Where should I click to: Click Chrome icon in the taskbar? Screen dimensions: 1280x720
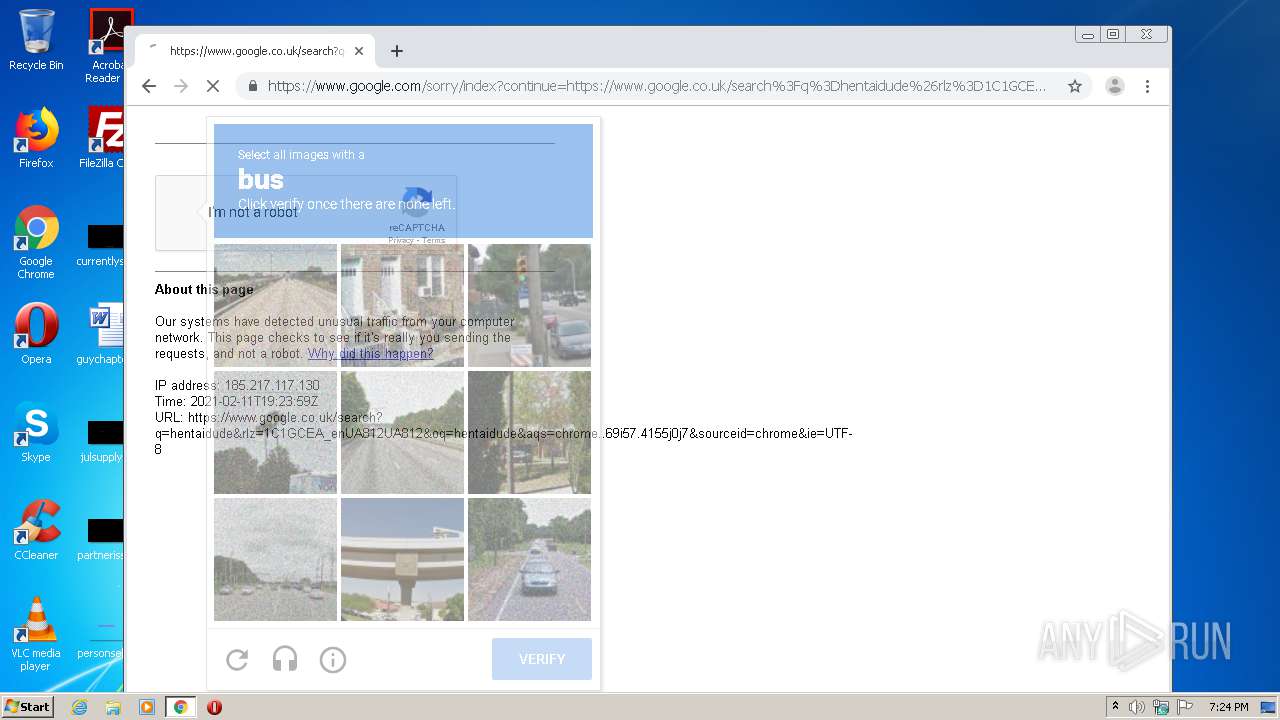[x=180, y=707]
